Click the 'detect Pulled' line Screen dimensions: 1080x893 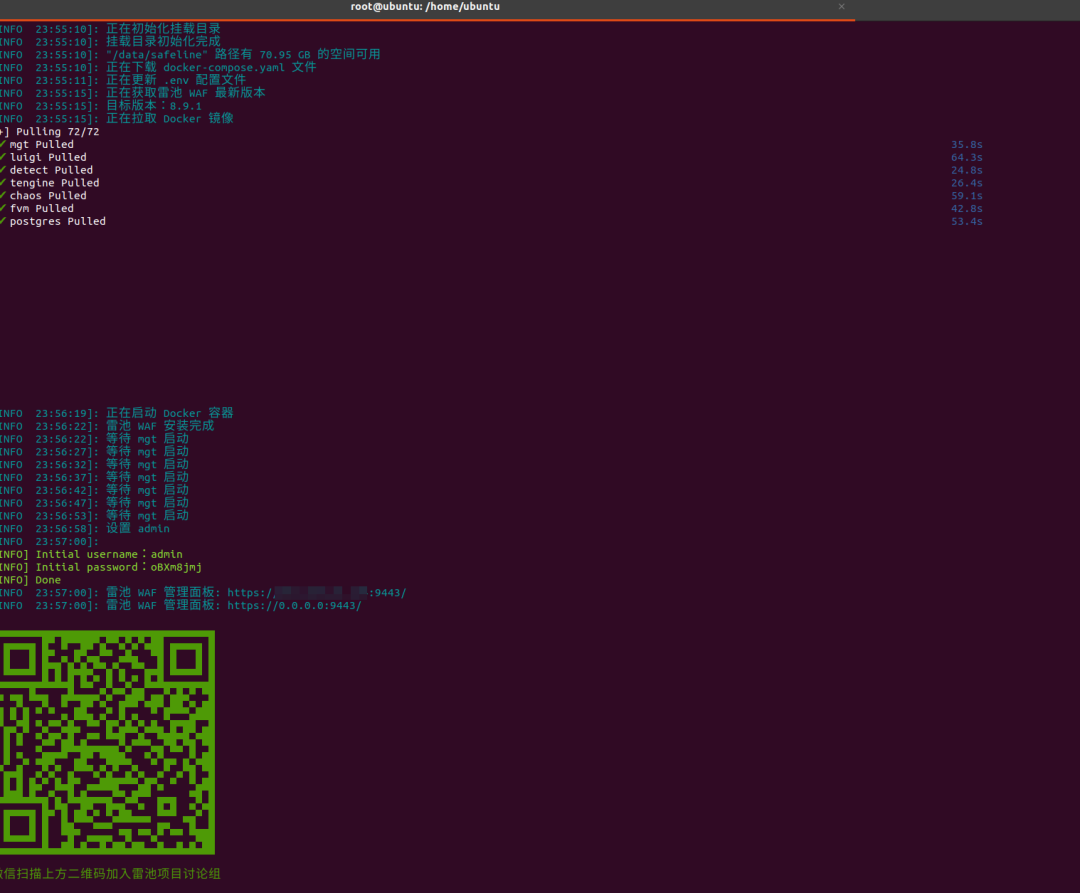pos(47,170)
